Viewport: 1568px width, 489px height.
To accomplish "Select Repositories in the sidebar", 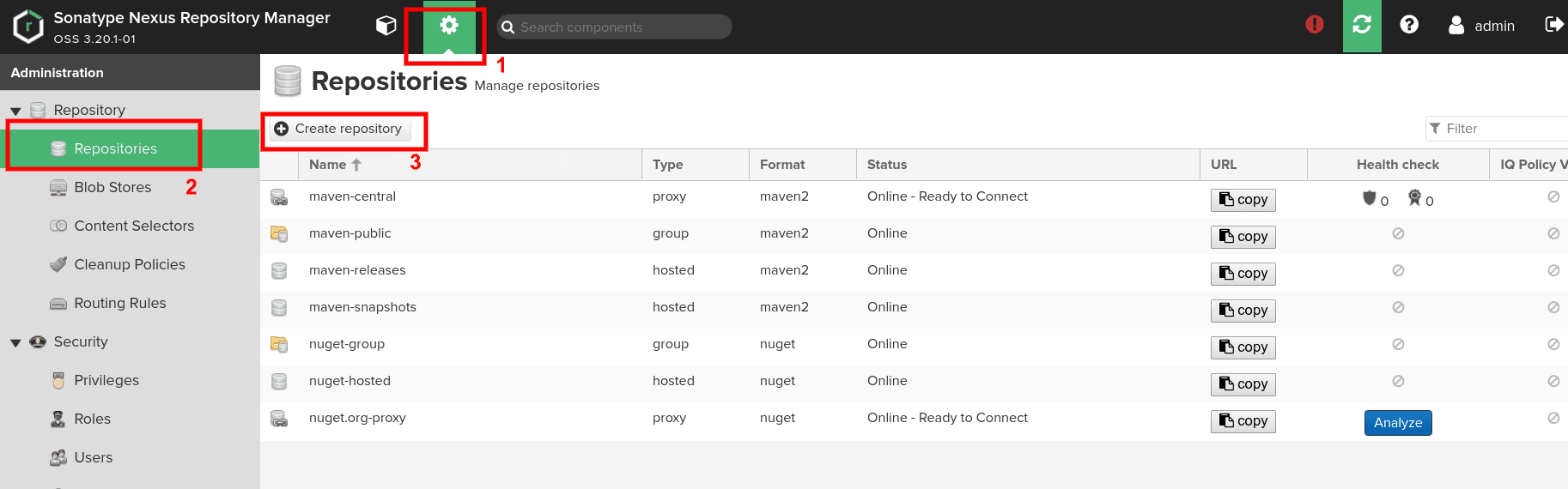I will coord(130,148).
